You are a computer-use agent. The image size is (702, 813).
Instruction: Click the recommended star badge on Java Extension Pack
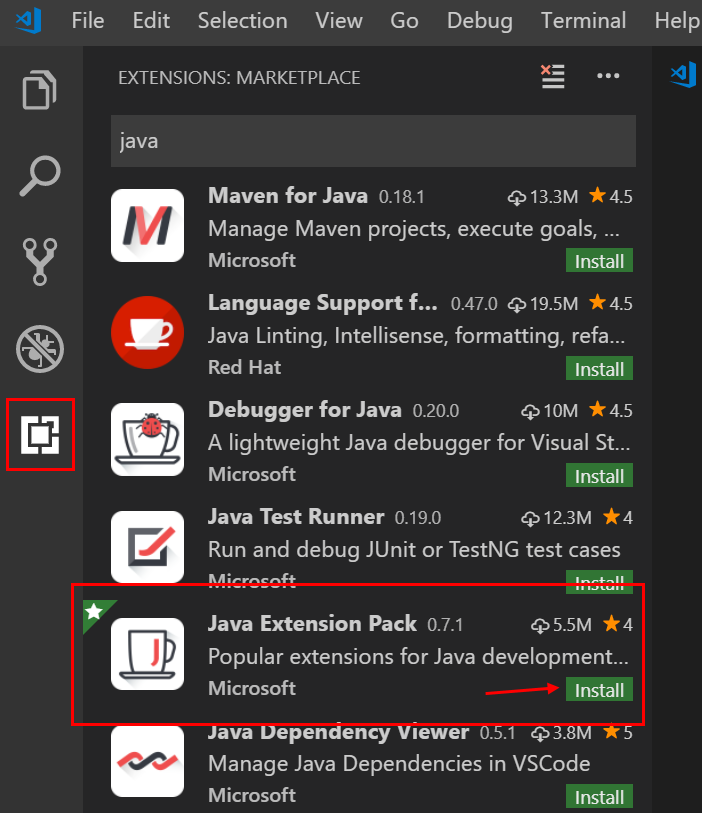pyautogui.click(x=94, y=611)
